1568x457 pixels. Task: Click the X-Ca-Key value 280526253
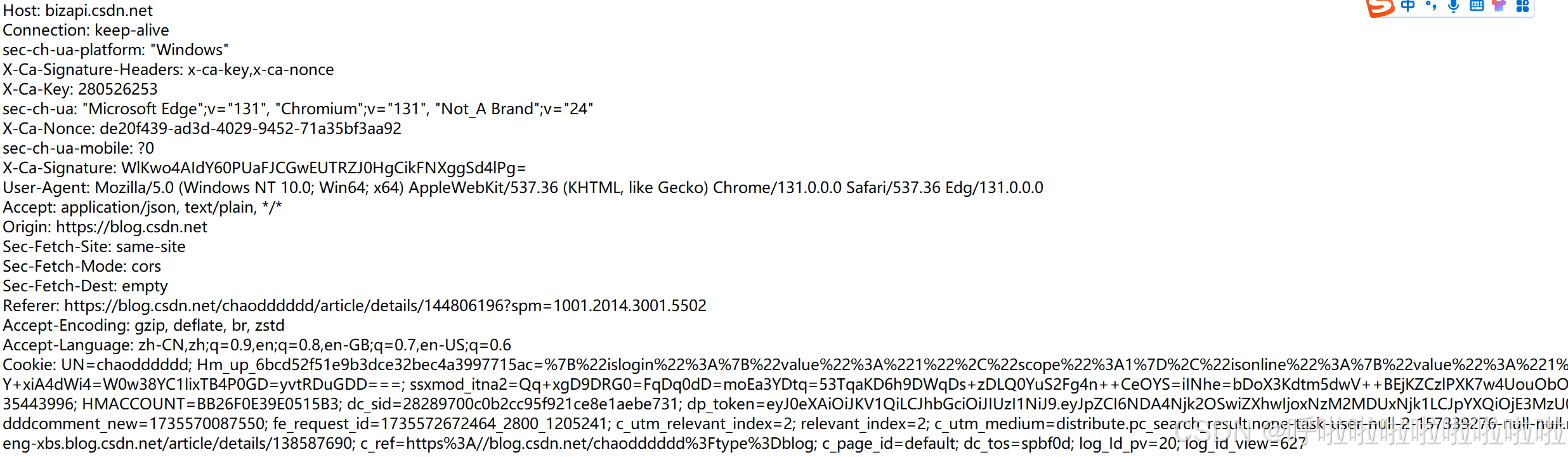pyautogui.click(x=118, y=89)
